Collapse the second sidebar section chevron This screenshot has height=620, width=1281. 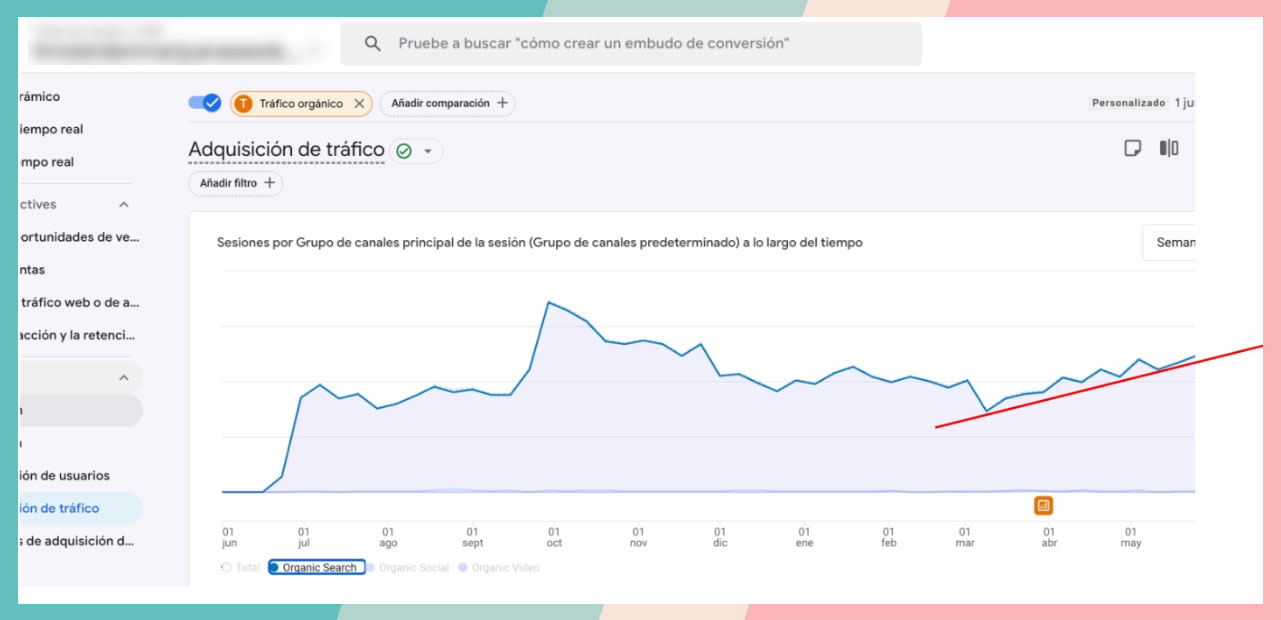click(x=124, y=378)
